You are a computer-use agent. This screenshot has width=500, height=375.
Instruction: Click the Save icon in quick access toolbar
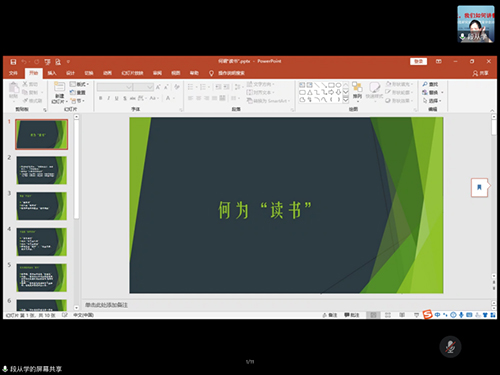pyautogui.click(x=13, y=62)
